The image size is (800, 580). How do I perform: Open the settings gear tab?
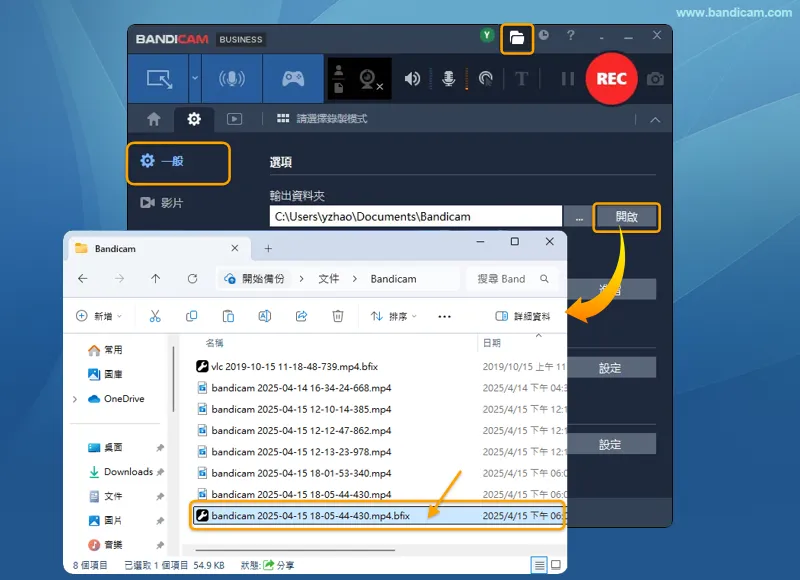[x=194, y=119]
